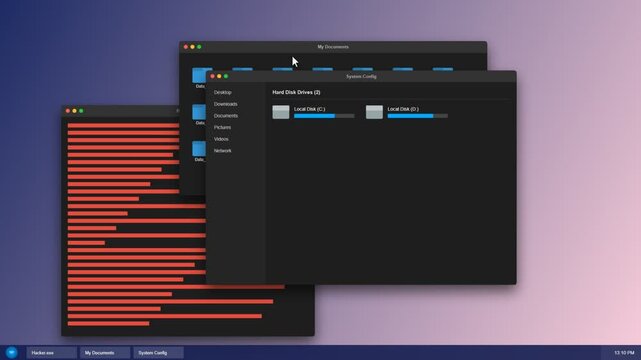Screen dimensions: 641x360
Task: Switch to System Config in the taskbar
Action: click(x=158, y=353)
